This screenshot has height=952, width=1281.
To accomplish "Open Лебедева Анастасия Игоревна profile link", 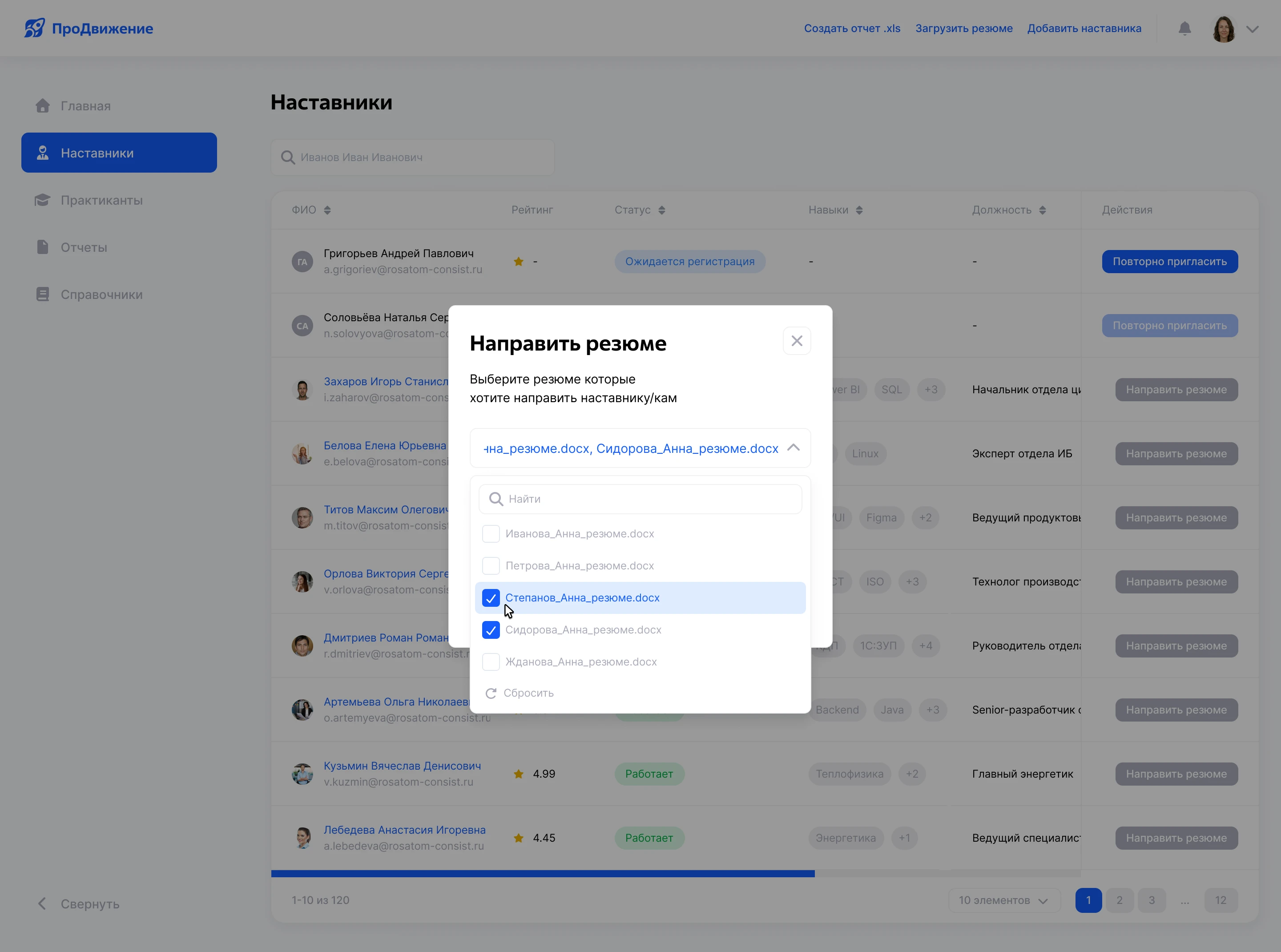I will [404, 830].
